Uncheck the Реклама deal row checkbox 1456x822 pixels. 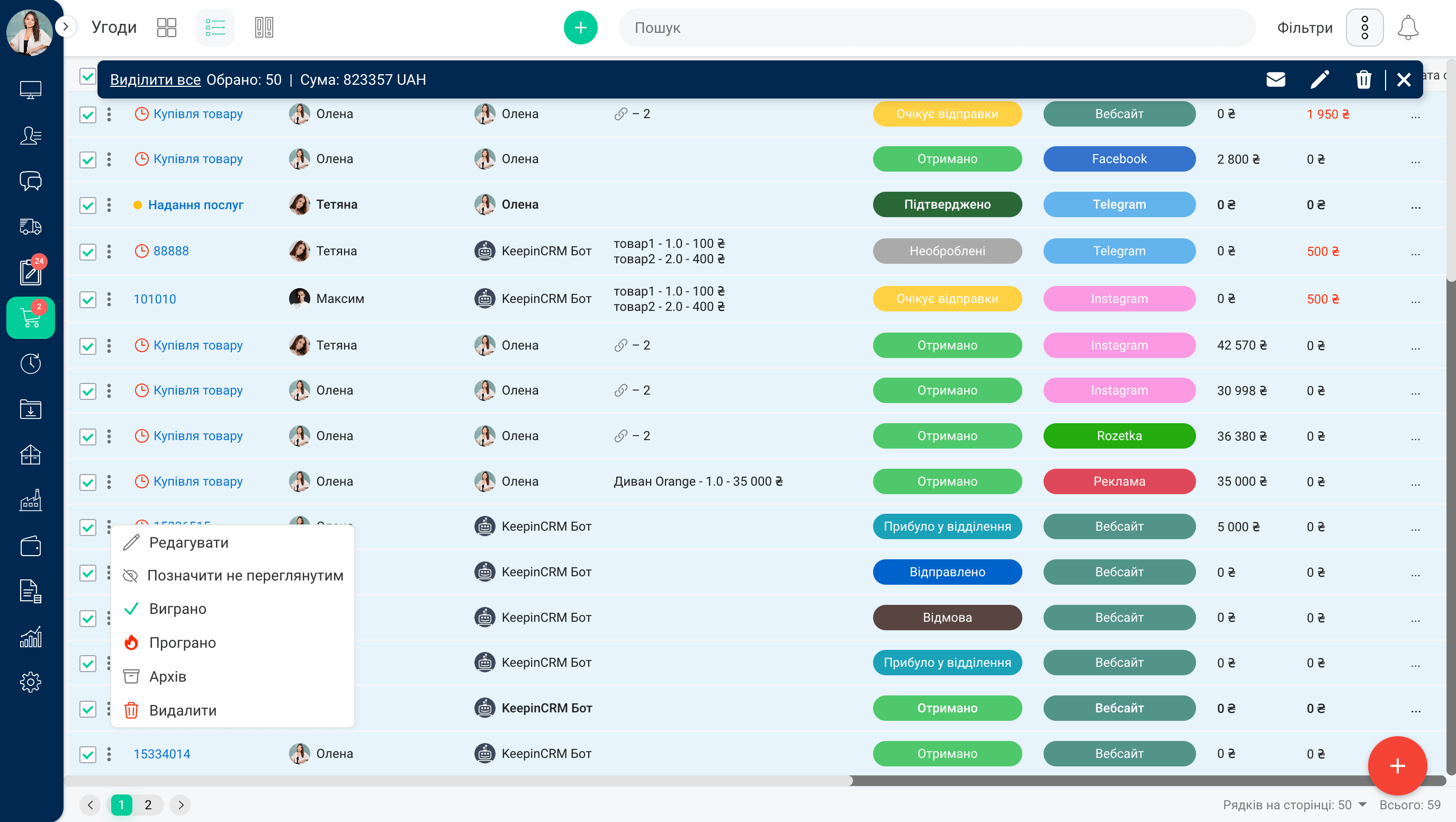pyautogui.click(x=87, y=482)
